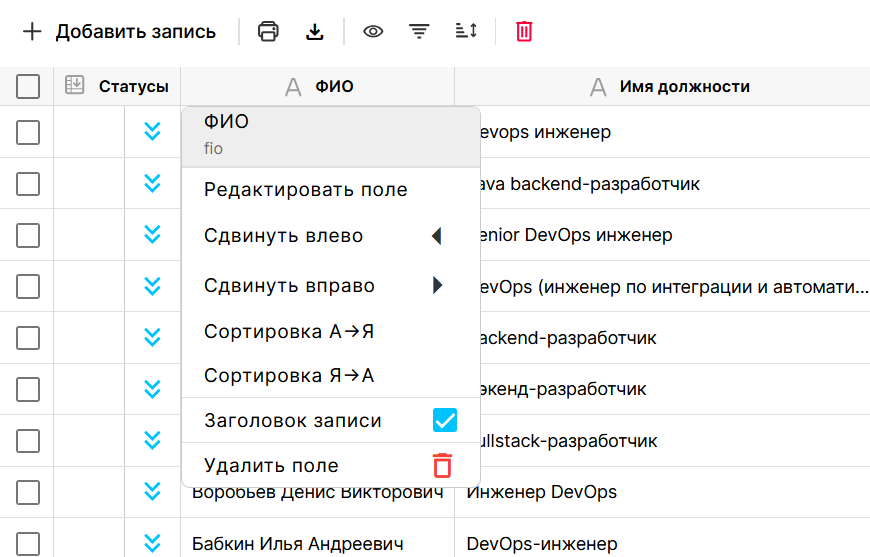
Task: Click the statuses column header icon
Action: point(74,86)
